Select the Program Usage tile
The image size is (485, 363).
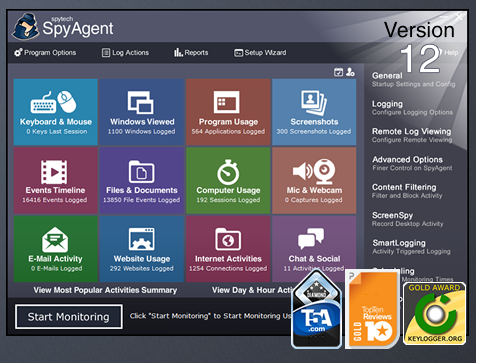[x=228, y=112]
